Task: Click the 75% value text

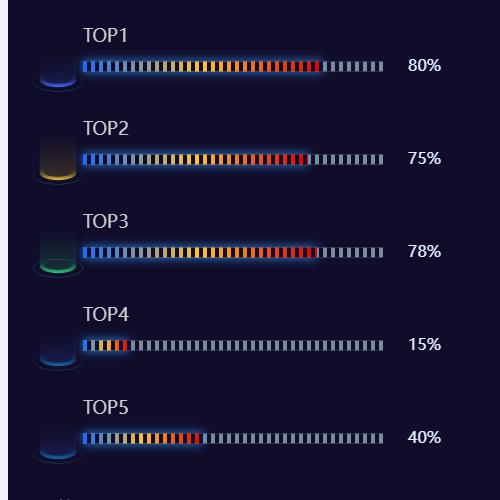Action: [x=424, y=158]
